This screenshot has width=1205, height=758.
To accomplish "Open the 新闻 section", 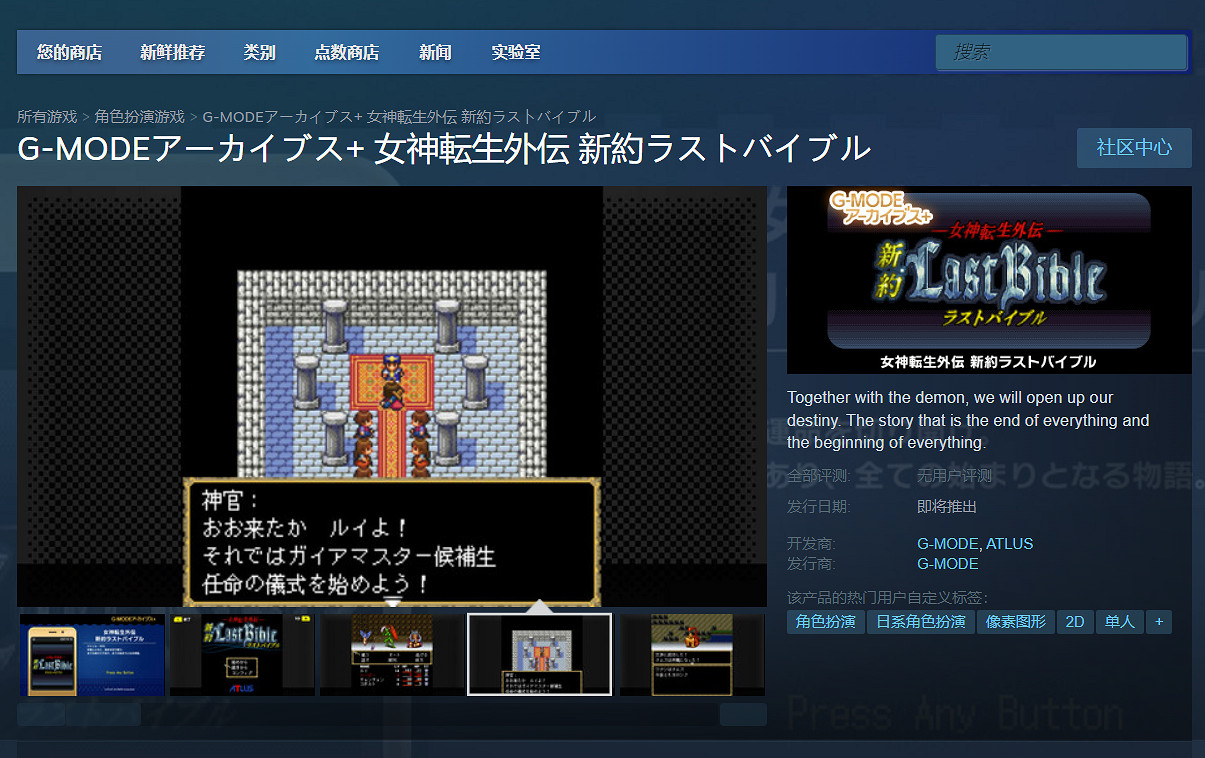I will coord(435,52).
